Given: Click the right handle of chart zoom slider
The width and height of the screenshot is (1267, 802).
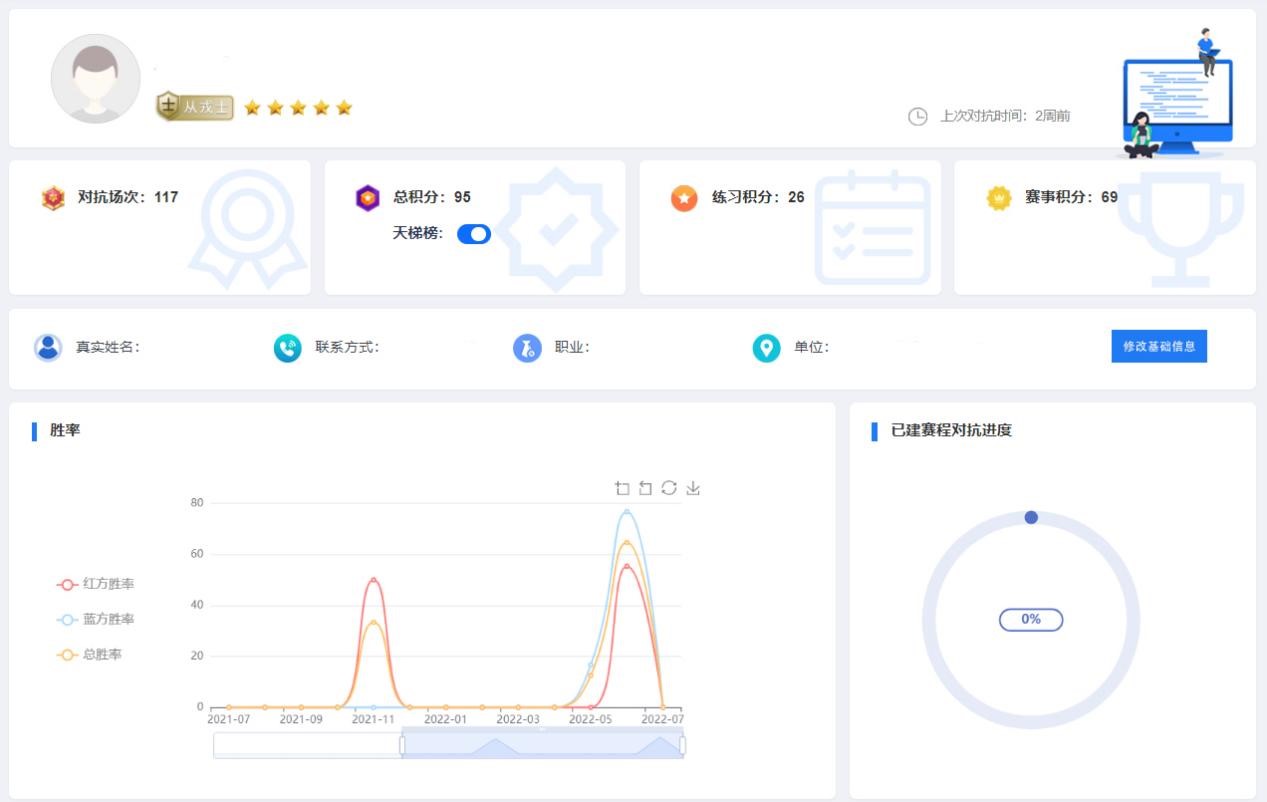Looking at the screenshot, I should coord(683,745).
